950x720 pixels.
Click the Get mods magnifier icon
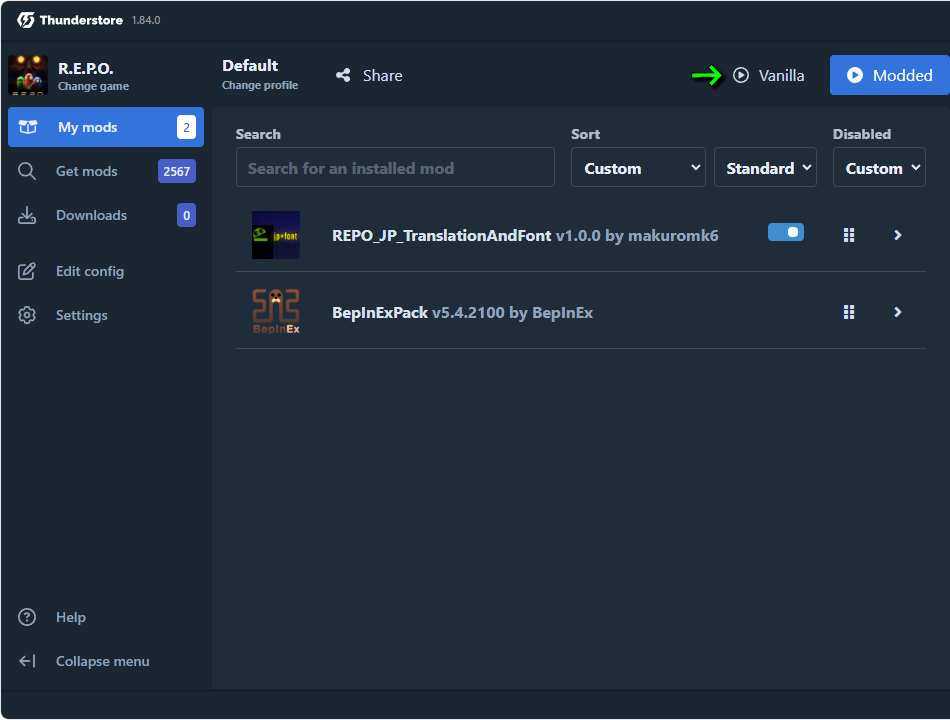coord(27,172)
